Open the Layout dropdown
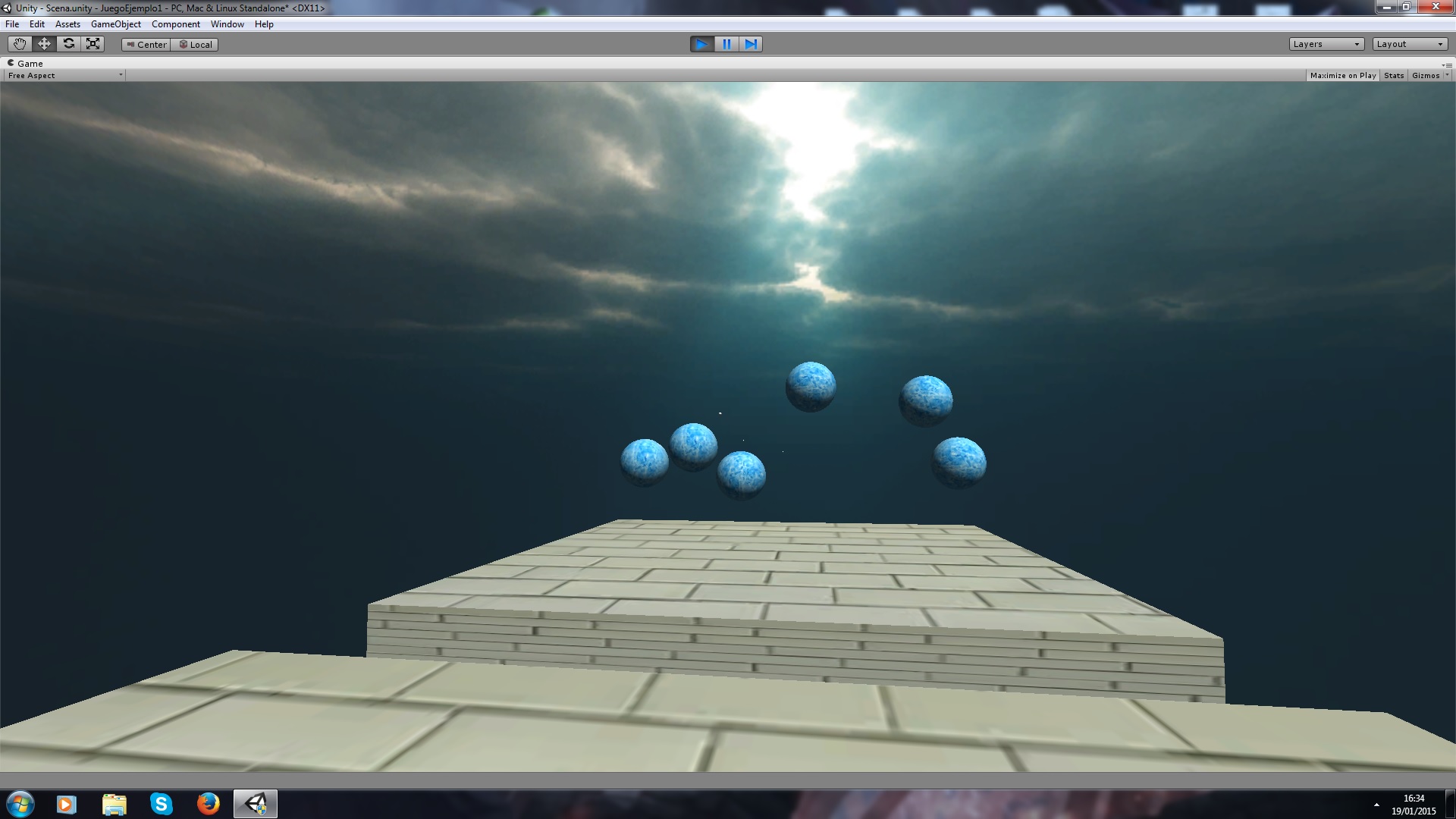Image resolution: width=1456 pixels, height=819 pixels. (x=1409, y=44)
